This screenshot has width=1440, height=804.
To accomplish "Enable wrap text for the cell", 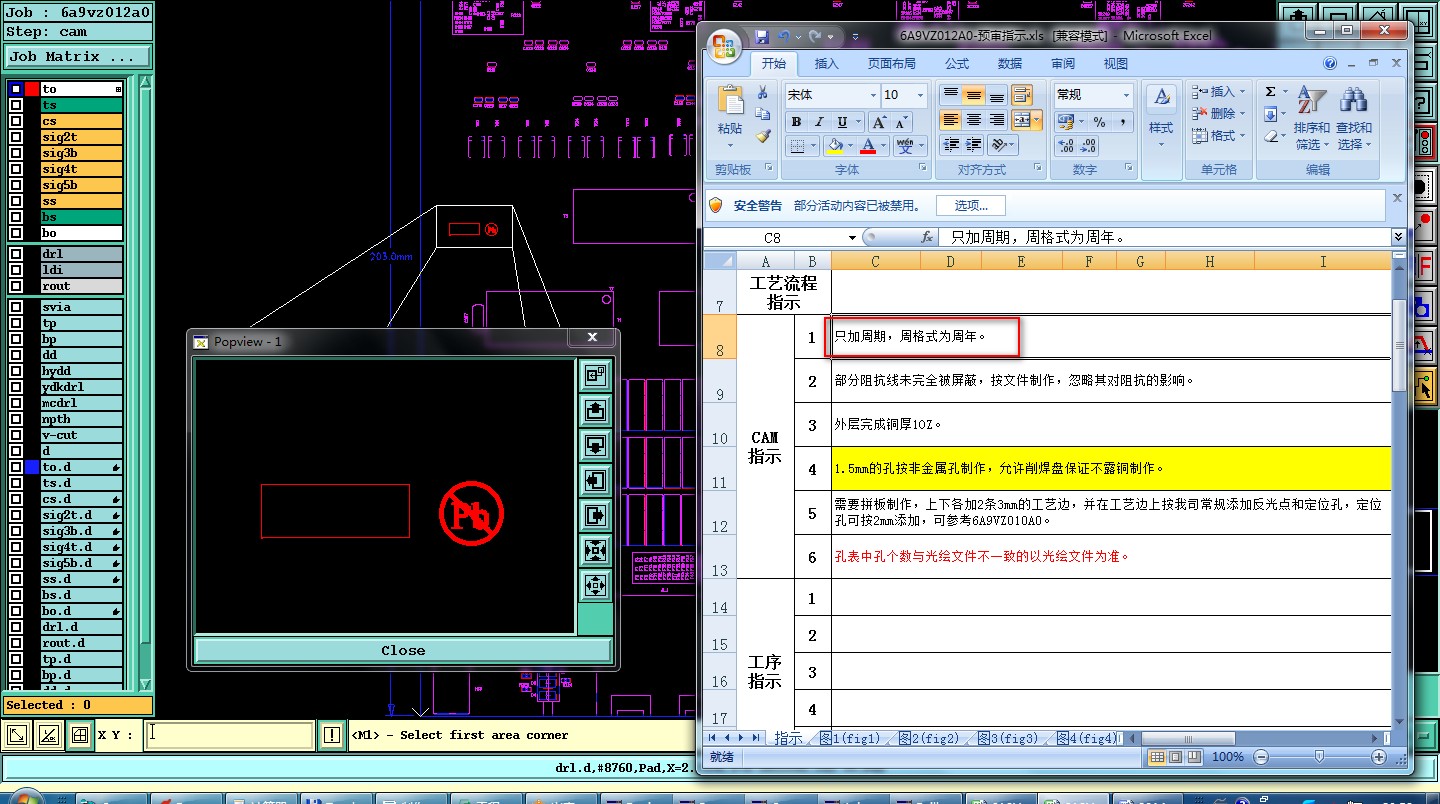I will coord(1022,96).
